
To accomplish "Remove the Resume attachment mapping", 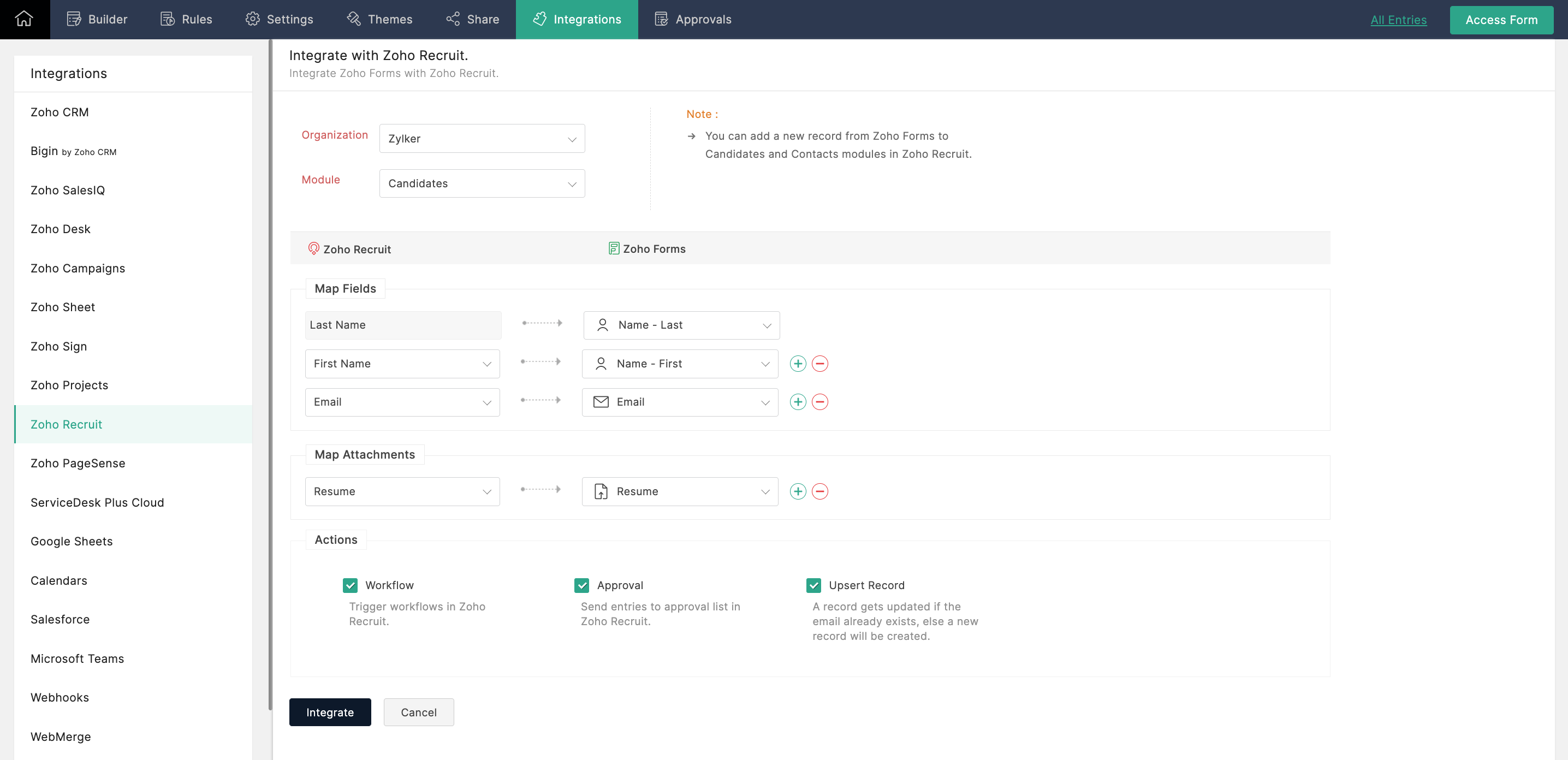I will click(x=820, y=491).
